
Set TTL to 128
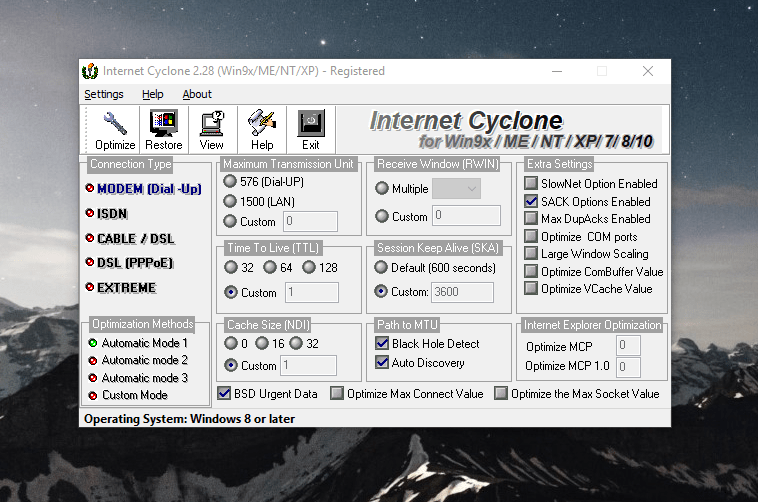click(x=309, y=267)
